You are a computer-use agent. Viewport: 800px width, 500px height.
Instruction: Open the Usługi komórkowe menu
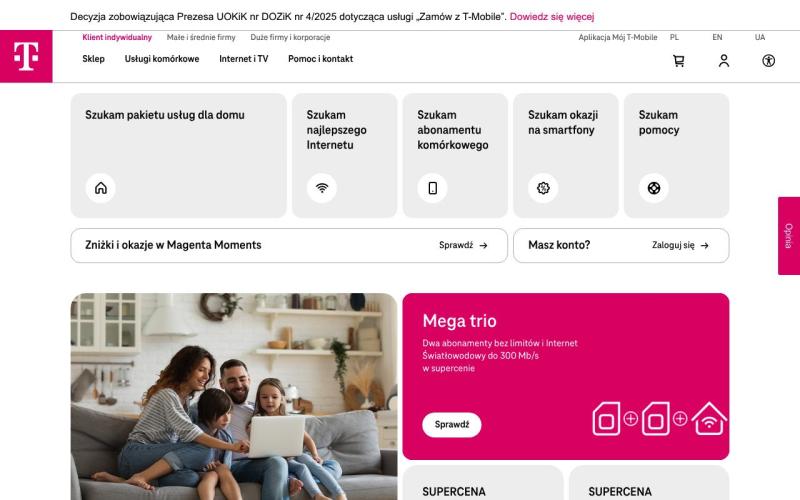coord(162,59)
